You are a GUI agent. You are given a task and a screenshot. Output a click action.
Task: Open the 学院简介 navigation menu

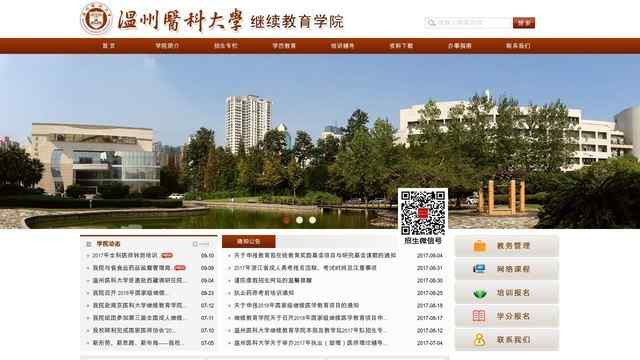tap(167, 46)
